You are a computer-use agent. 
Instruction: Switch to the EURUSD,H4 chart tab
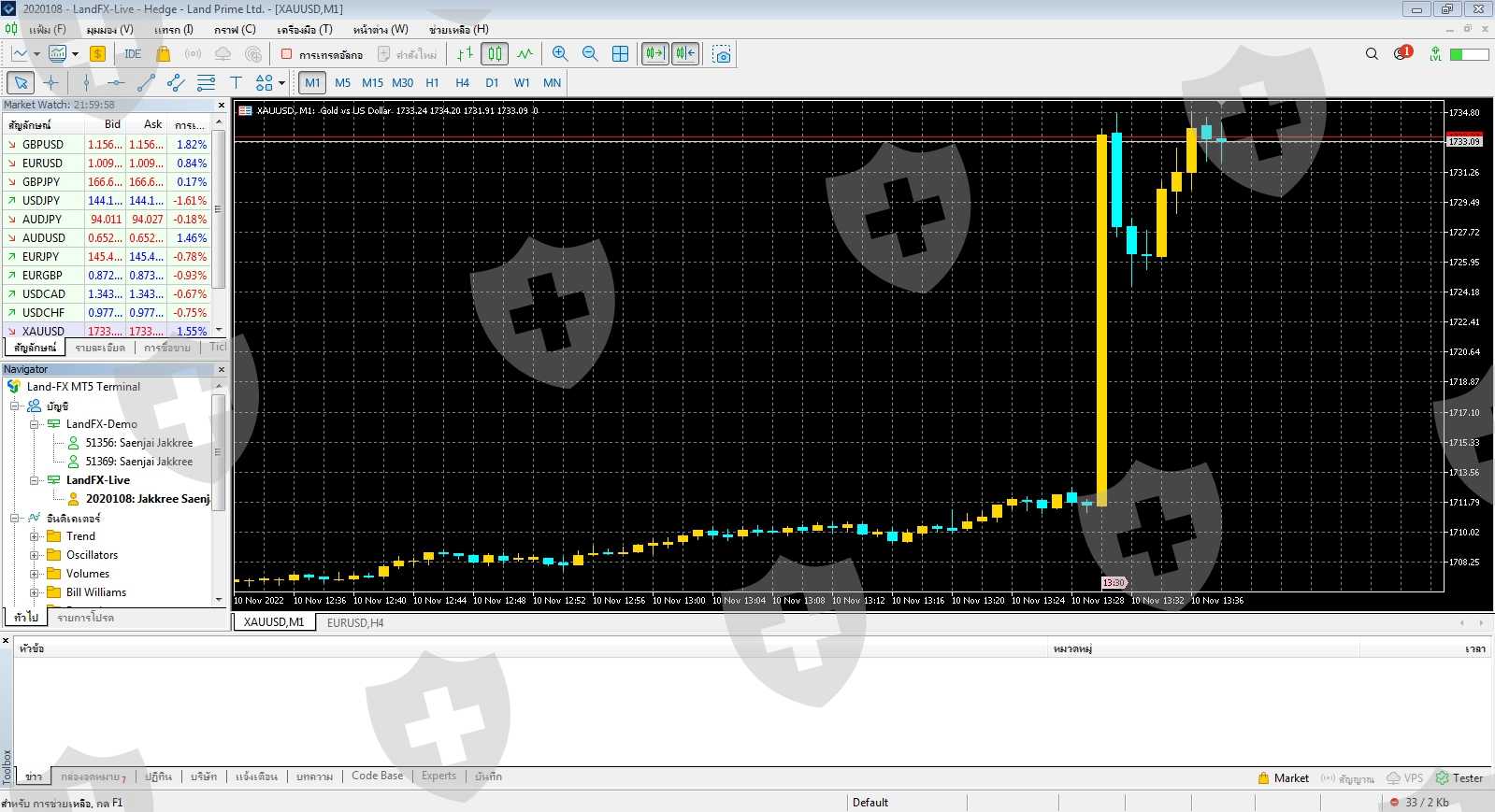click(x=355, y=622)
